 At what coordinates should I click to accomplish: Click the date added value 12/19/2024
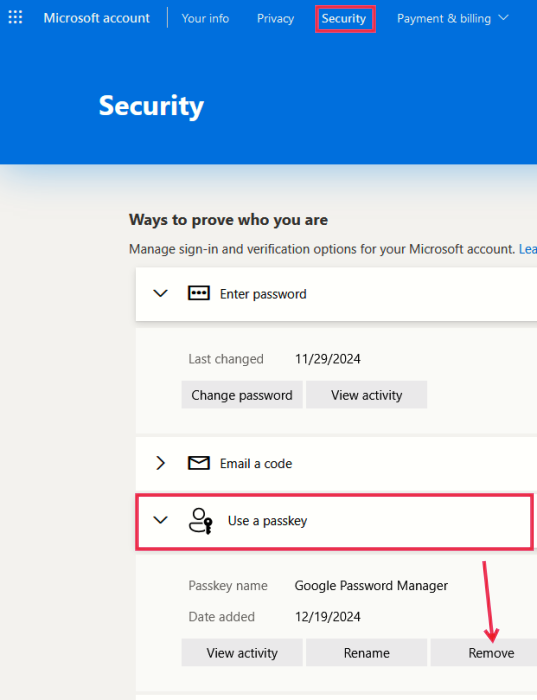pos(328,617)
